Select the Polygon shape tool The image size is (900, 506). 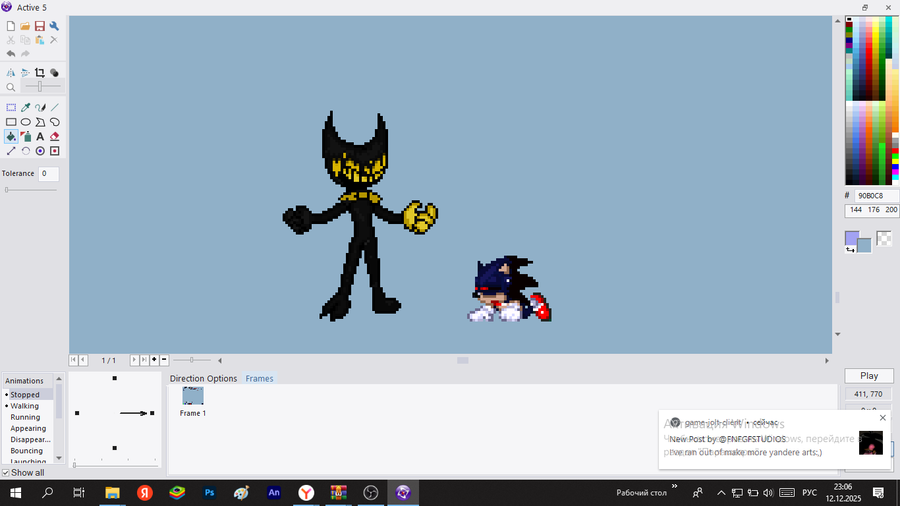coord(40,122)
